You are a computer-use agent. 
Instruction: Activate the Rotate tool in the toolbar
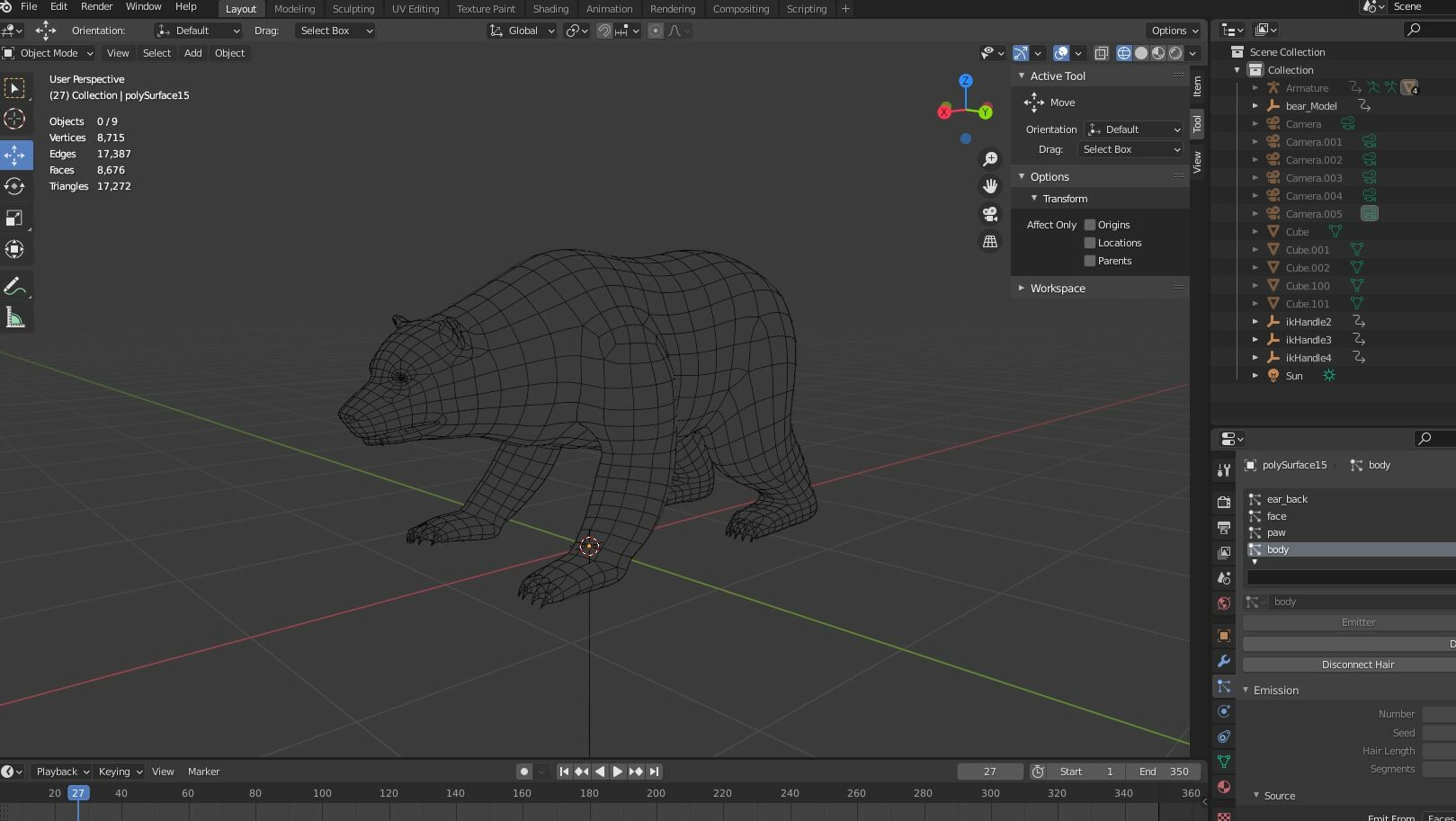coord(15,186)
